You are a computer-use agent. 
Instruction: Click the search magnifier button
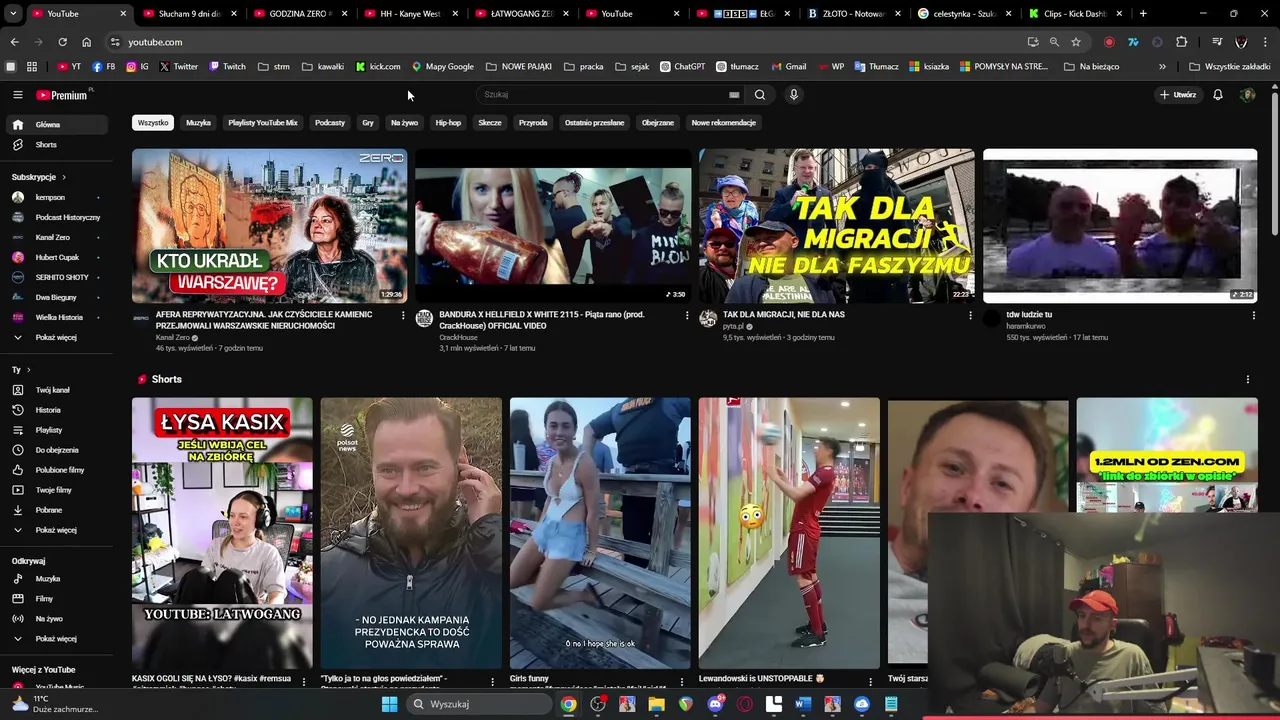[760, 95]
